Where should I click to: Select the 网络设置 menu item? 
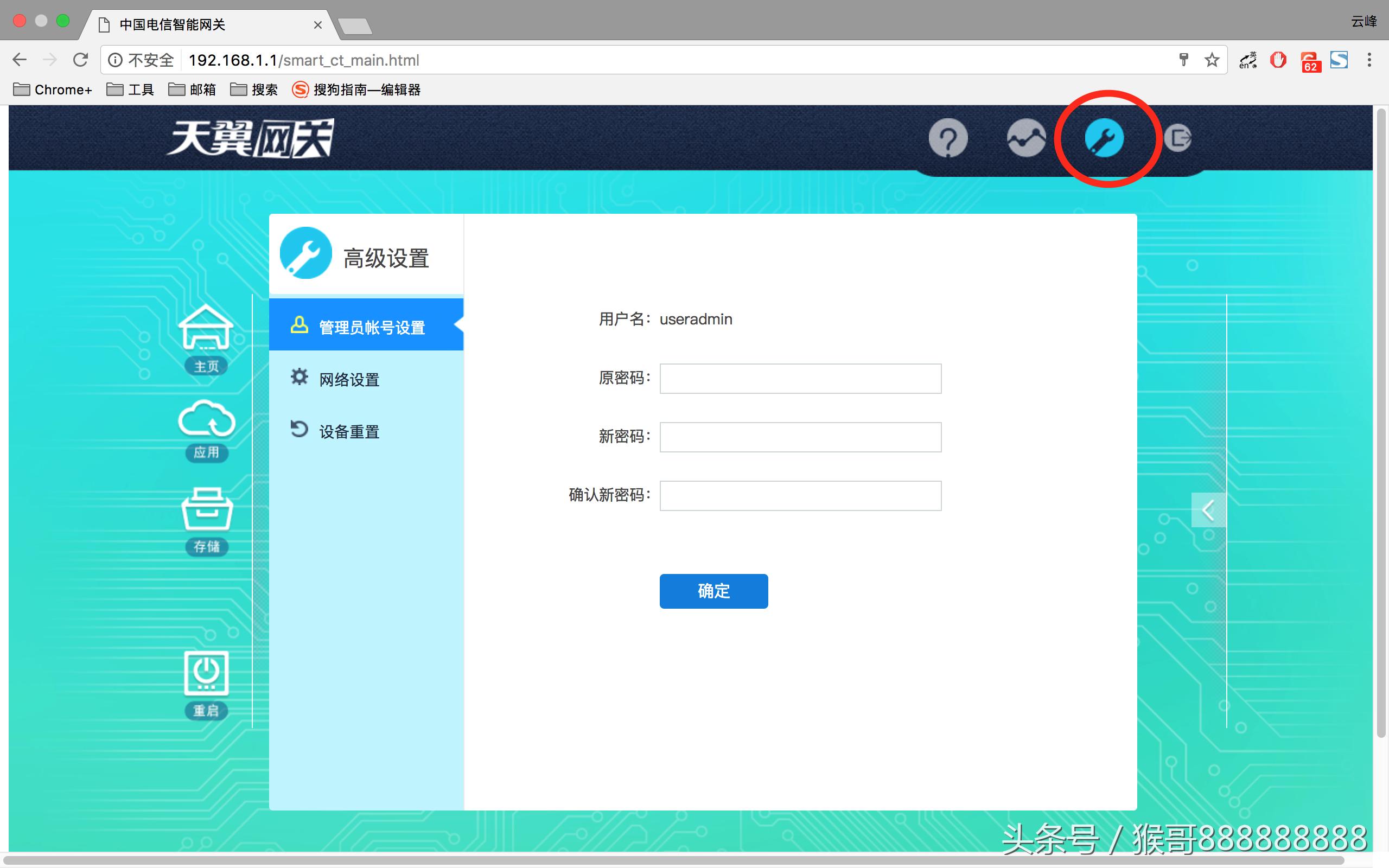(x=348, y=379)
